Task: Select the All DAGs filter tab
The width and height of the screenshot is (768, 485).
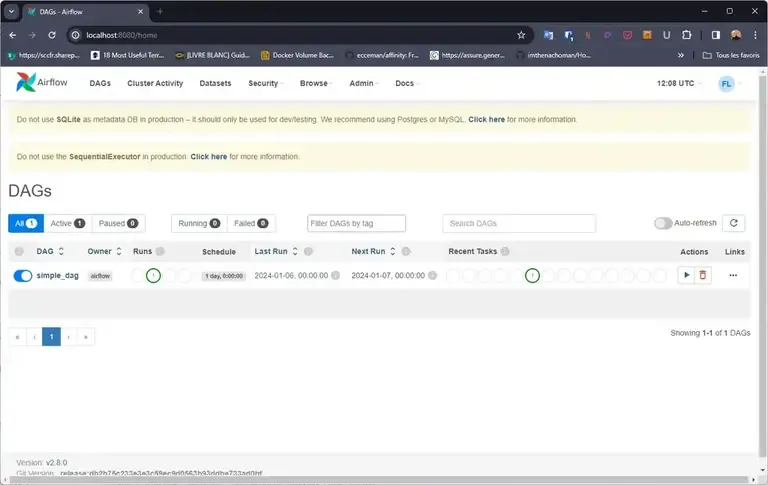Action: click(26, 223)
